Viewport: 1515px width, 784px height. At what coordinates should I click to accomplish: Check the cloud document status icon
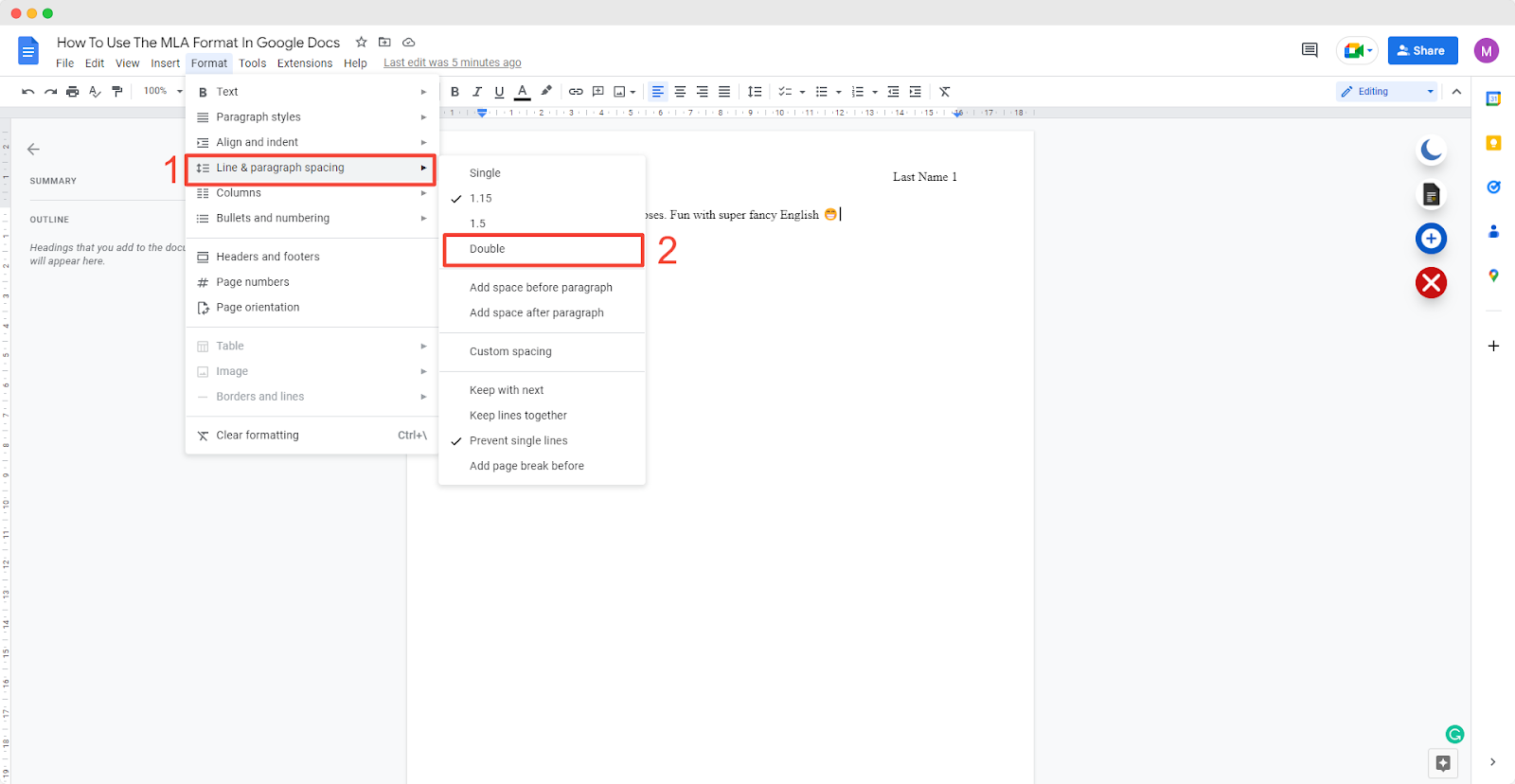(409, 42)
